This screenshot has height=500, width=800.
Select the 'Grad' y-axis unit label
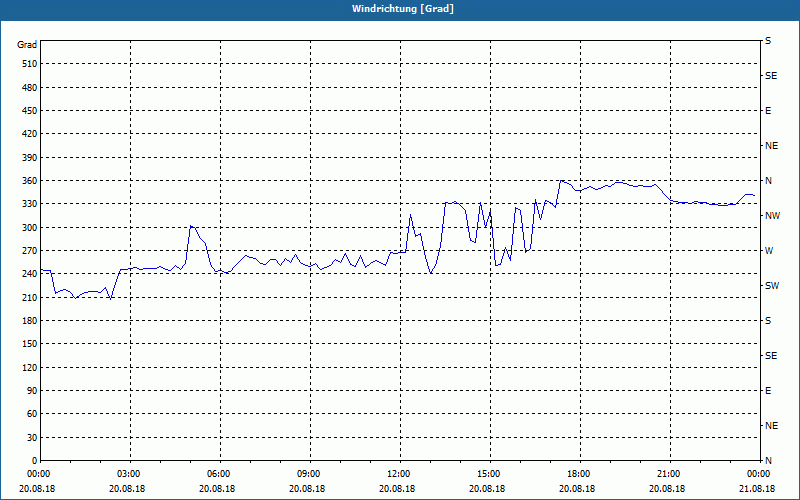click(27, 45)
